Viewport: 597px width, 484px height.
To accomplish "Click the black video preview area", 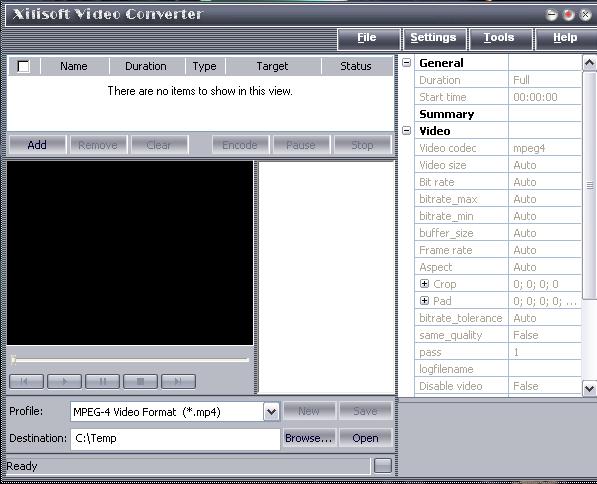I will click(130, 253).
